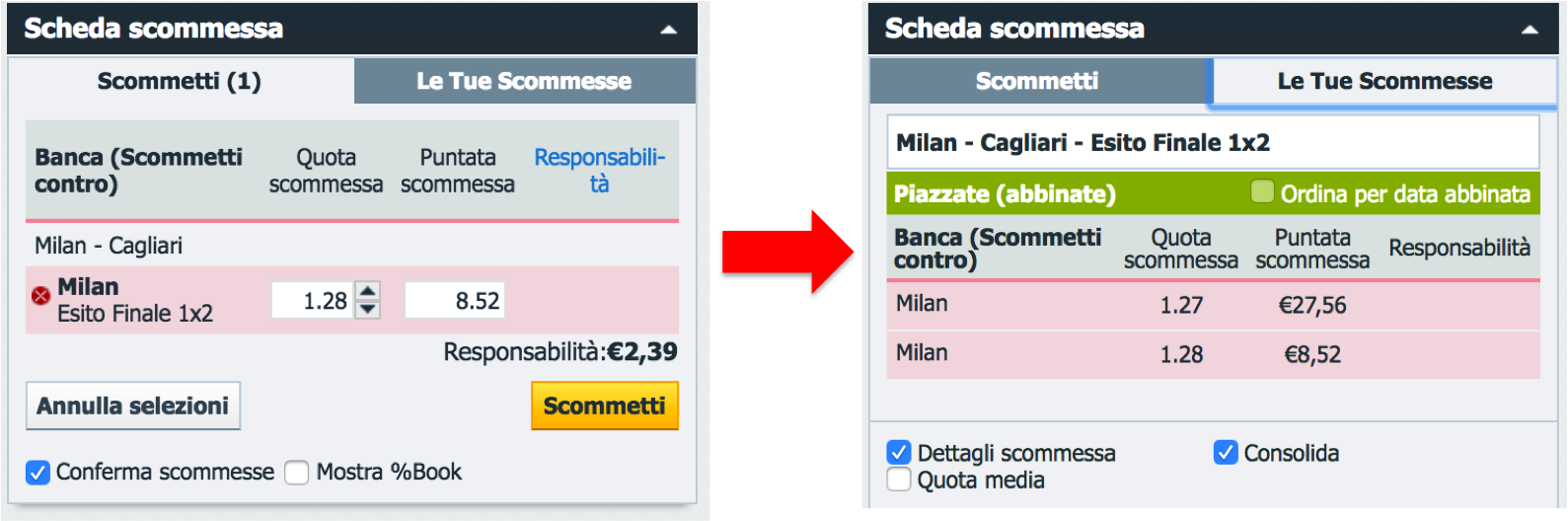Enable the Quota media checkbox

pos(899,480)
